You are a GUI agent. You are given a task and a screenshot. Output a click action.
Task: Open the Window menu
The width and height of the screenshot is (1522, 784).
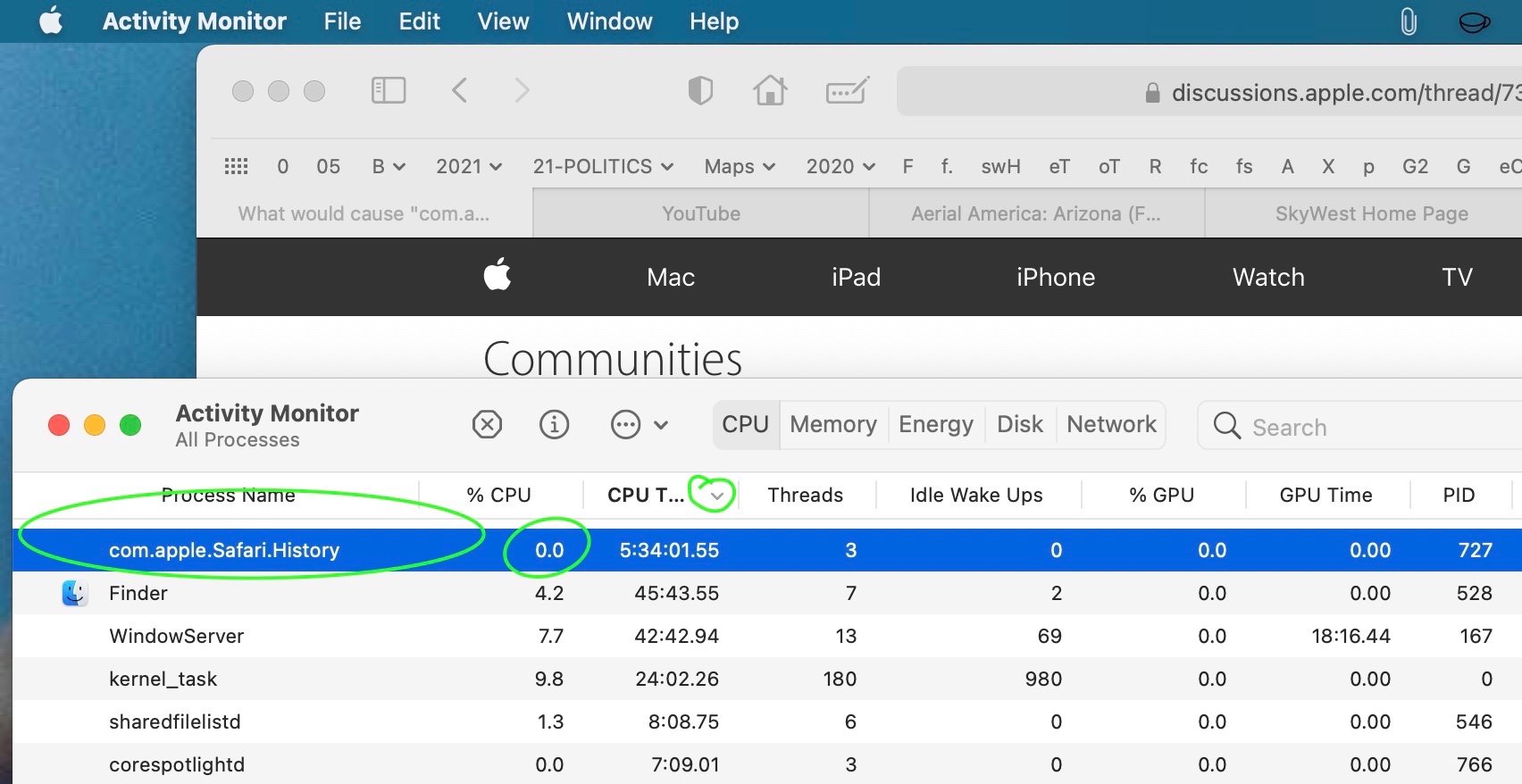[610, 21]
